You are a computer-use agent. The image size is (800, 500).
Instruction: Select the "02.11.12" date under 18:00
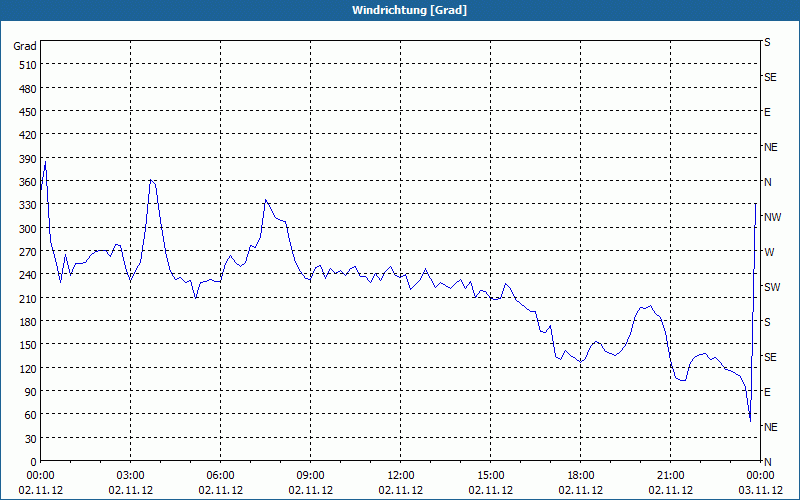pos(581,490)
